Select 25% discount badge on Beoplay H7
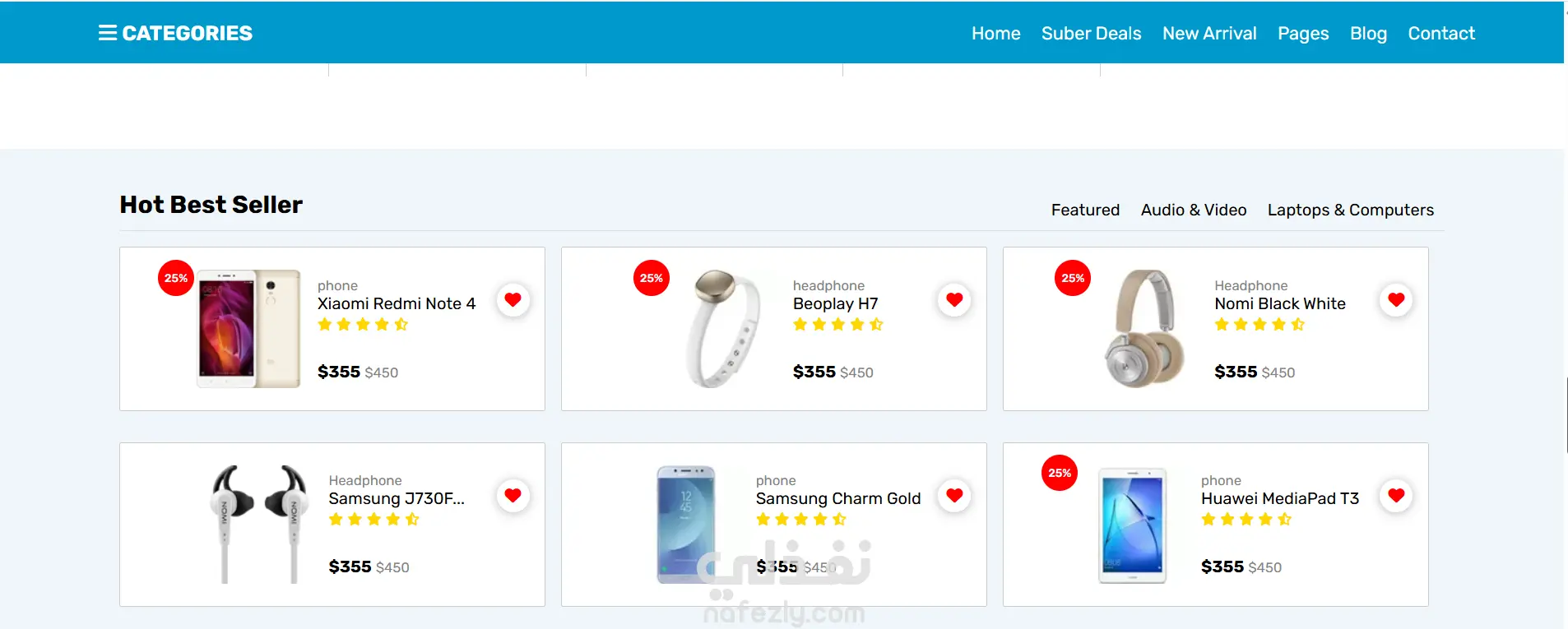Screen dimensions: 1568x629 click(x=652, y=278)
